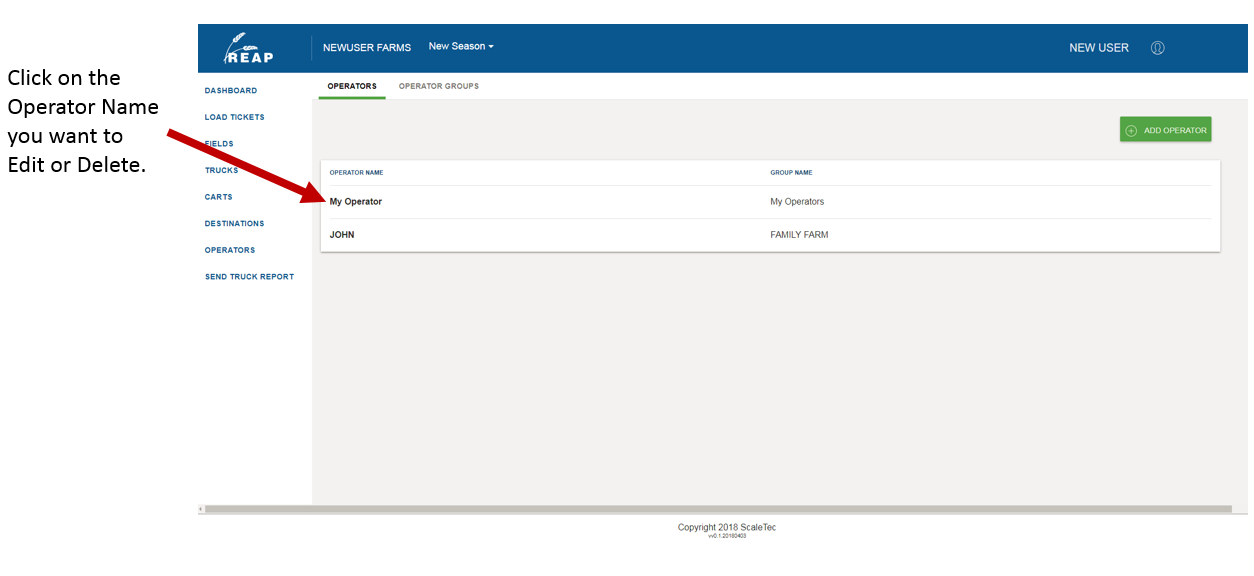The height and width of the screenshot is (576, 1254).
Task: Click the NEW USER account name
Action: 1099,48
